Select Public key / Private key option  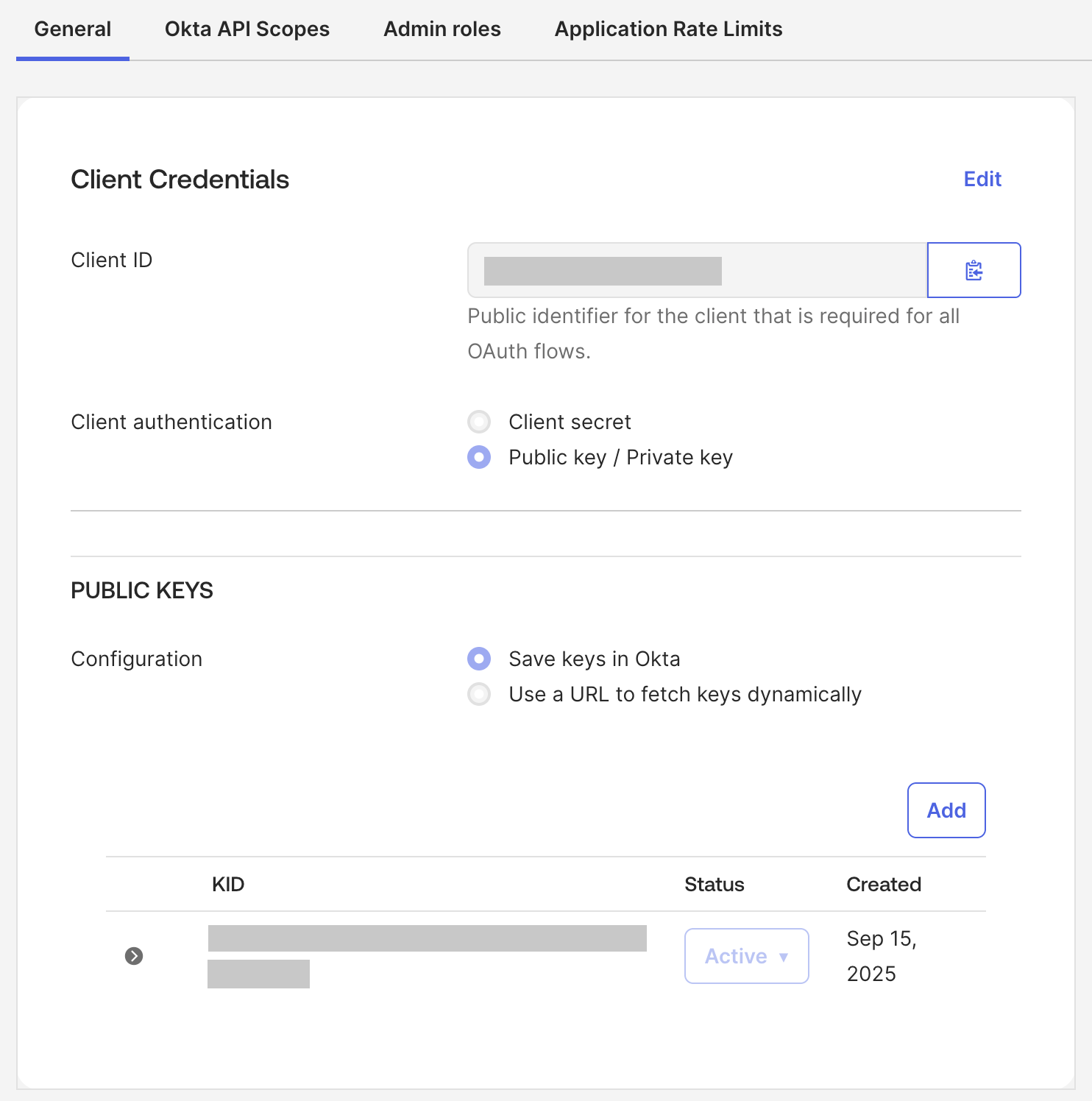click(479, 457)
